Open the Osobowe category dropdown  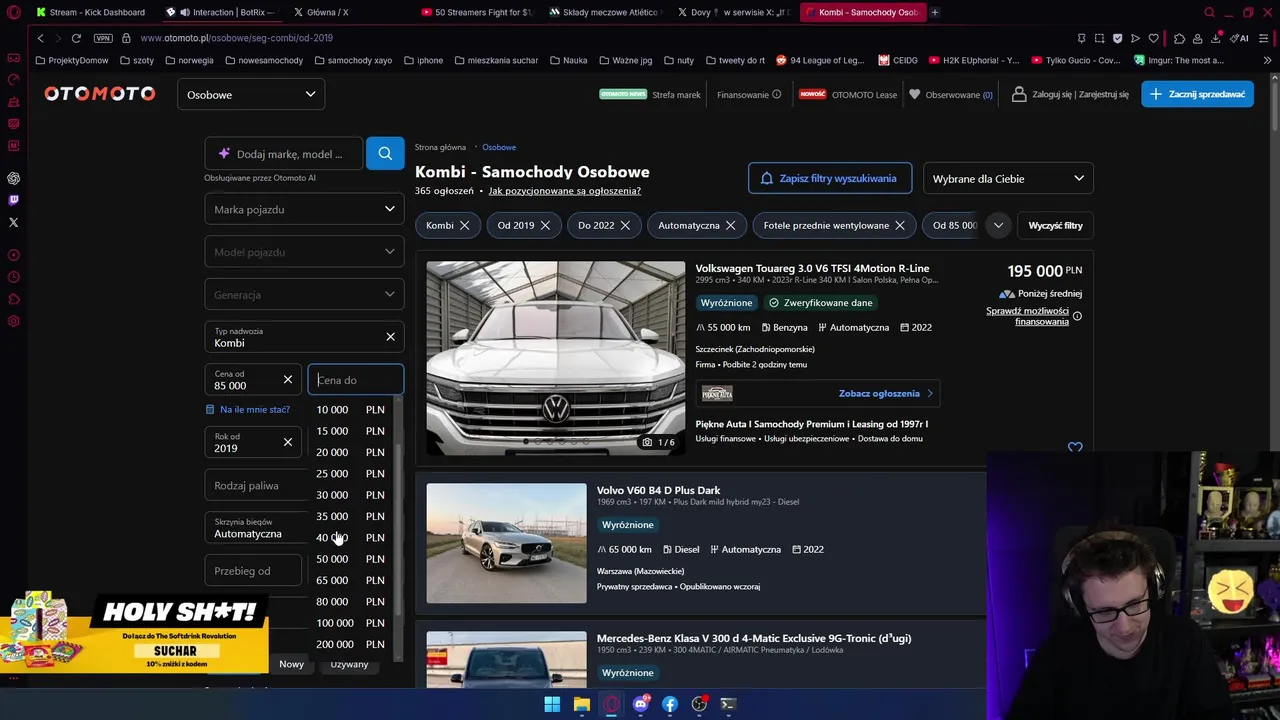pyautogui.click(x=251, y=94)
